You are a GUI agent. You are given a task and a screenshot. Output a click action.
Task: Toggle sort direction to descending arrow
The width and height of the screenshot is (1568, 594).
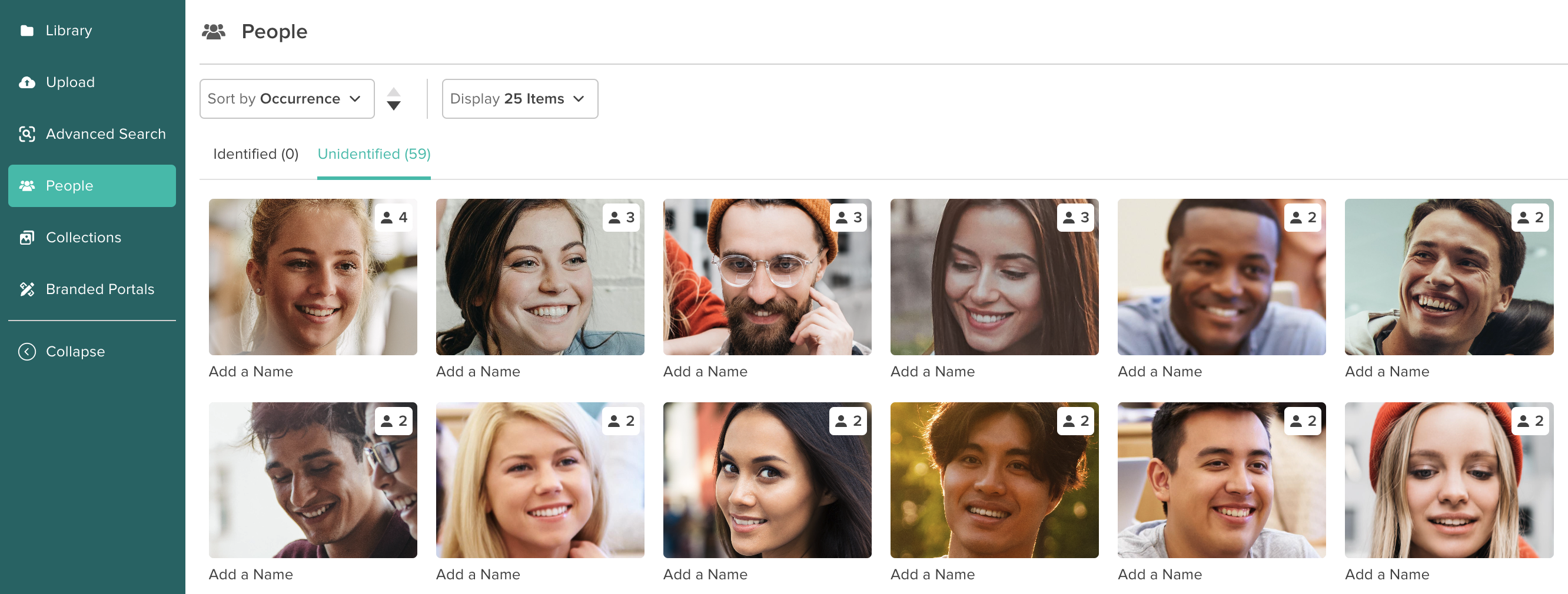394,106
